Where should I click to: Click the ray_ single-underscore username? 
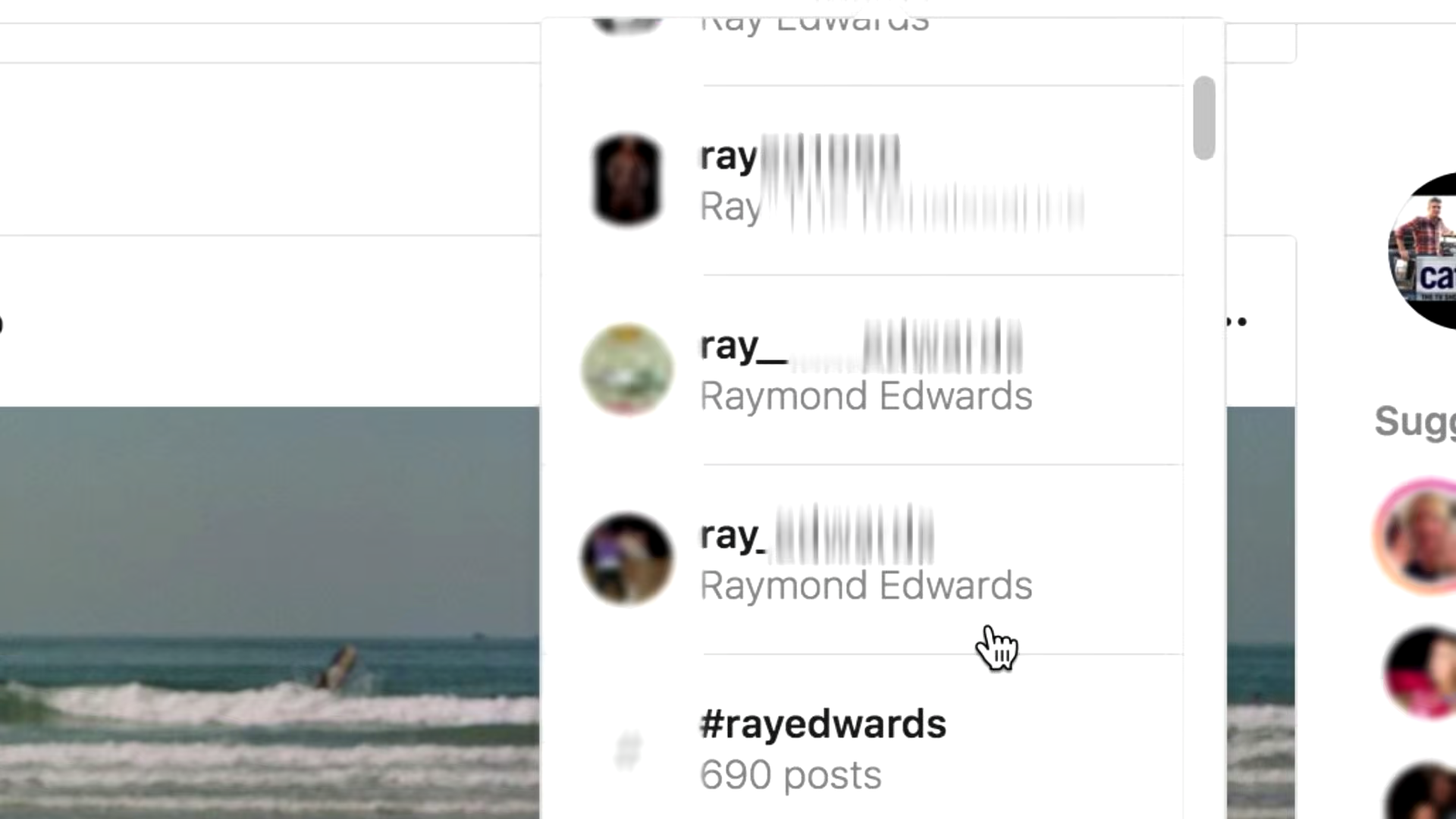pos(817,535)
